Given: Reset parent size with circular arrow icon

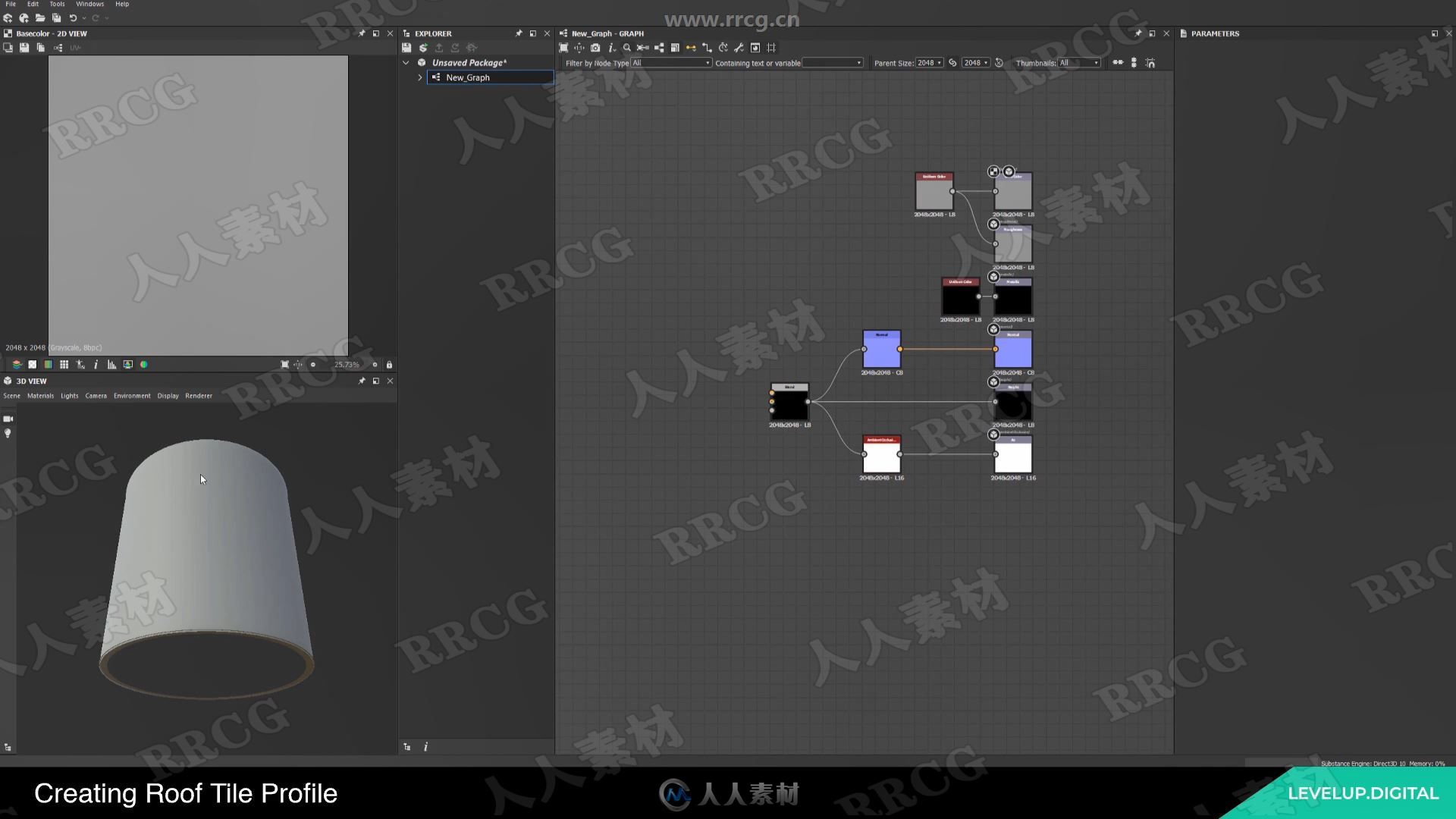Looking at the screenshot, I should click(999, 63).
